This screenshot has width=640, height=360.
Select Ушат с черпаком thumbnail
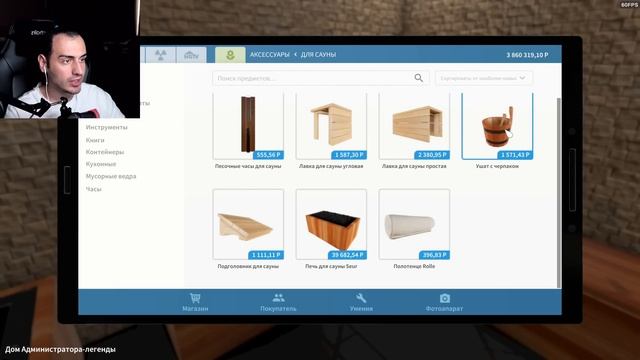(x=497, y=126)
